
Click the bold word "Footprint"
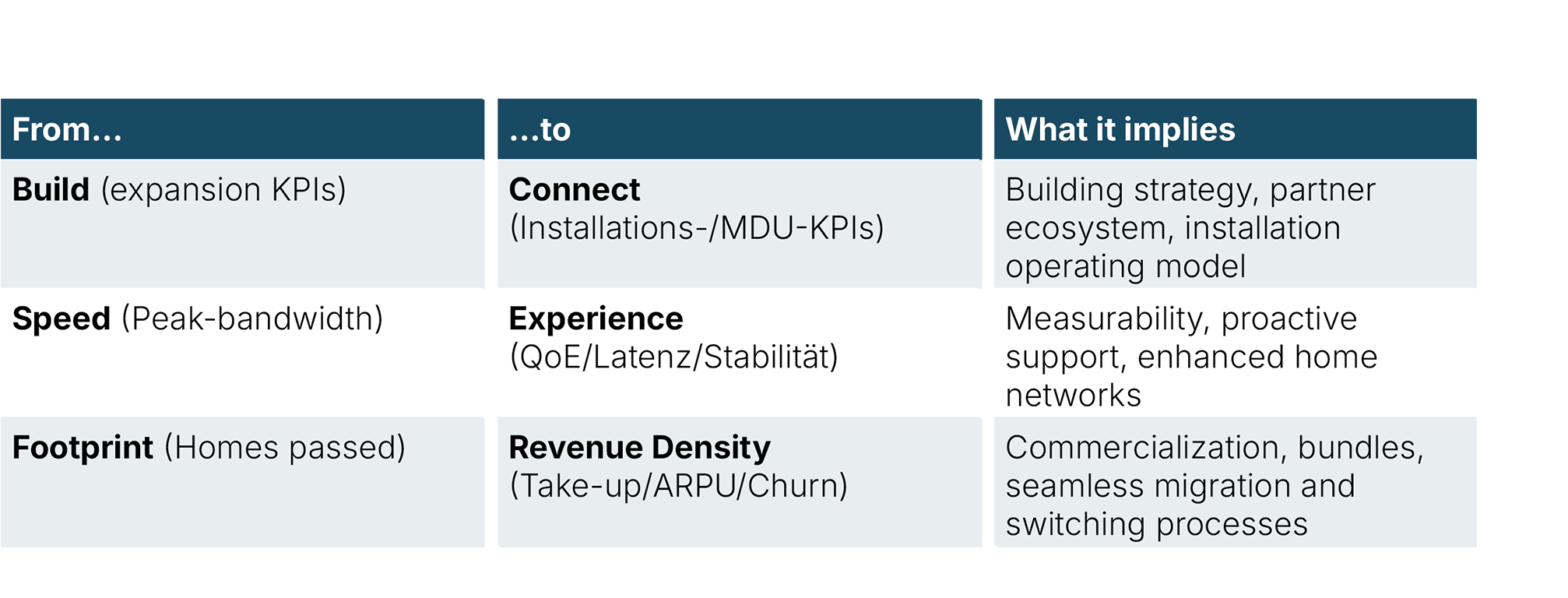tap(83, 448)
